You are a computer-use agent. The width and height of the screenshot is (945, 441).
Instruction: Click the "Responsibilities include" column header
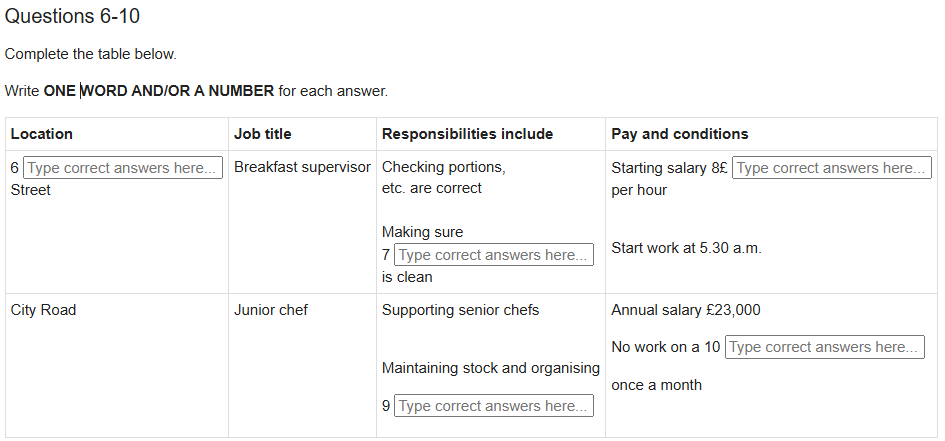[467, 134]
